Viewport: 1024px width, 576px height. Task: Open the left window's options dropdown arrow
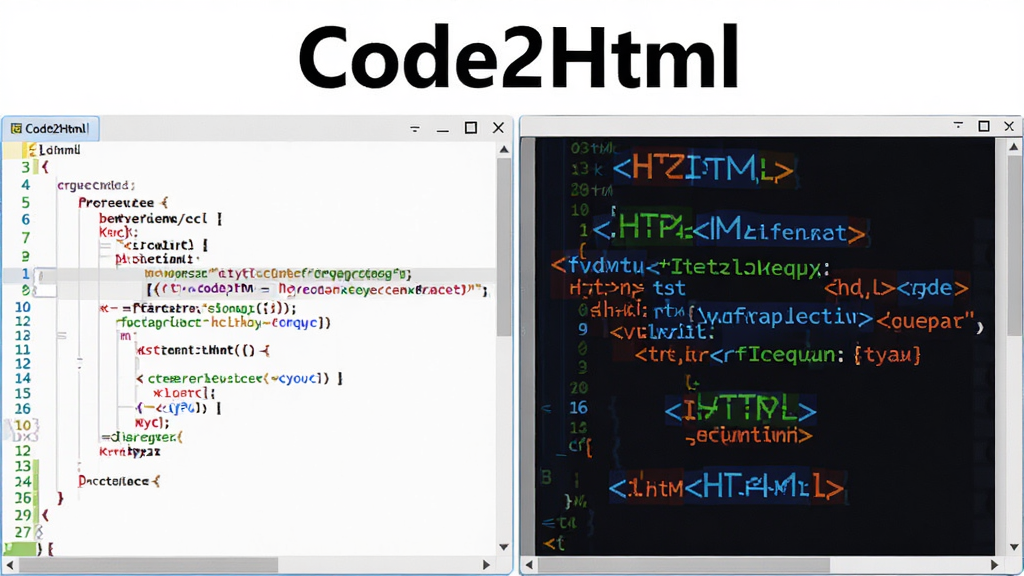point(415,129)
